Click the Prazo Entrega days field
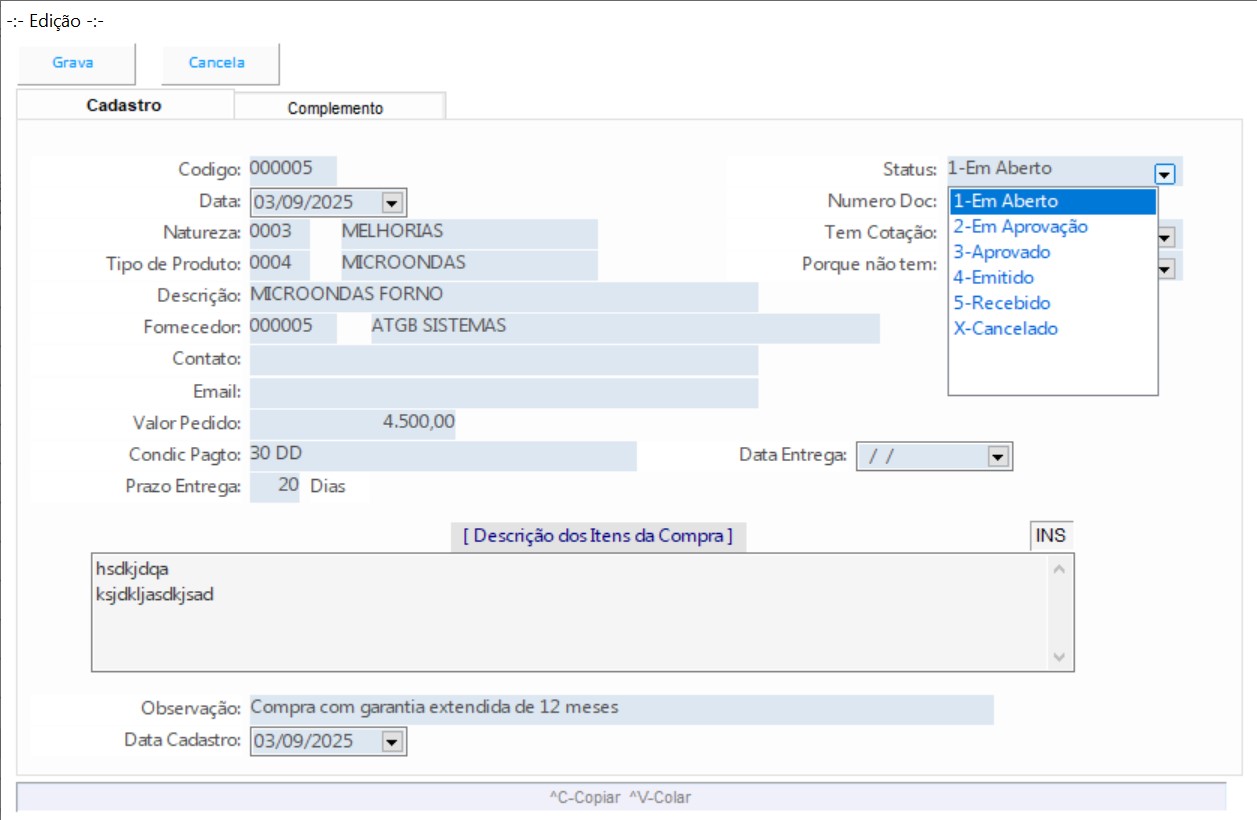This screenshot has height=820, width=1257. click(x=276, y=487)
